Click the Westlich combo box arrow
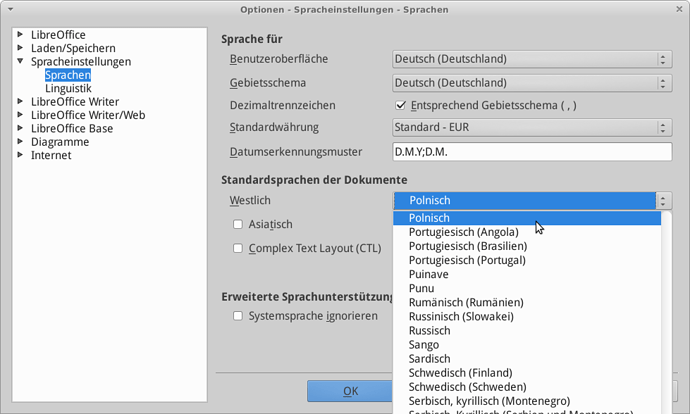Image resolution: width=690 pixels, height=414 pixels. tap(664, 201)
